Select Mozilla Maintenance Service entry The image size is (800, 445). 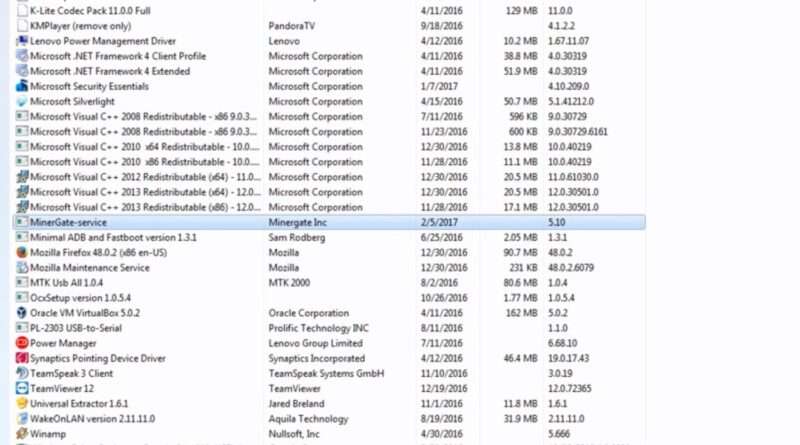click(x=90, y=267)
